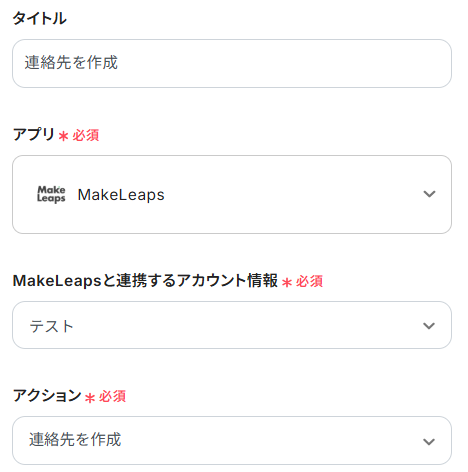Screen dimensions: 468x472
Task: Click the 必須 marker beside アプリ
Action: tap(86, 135)
